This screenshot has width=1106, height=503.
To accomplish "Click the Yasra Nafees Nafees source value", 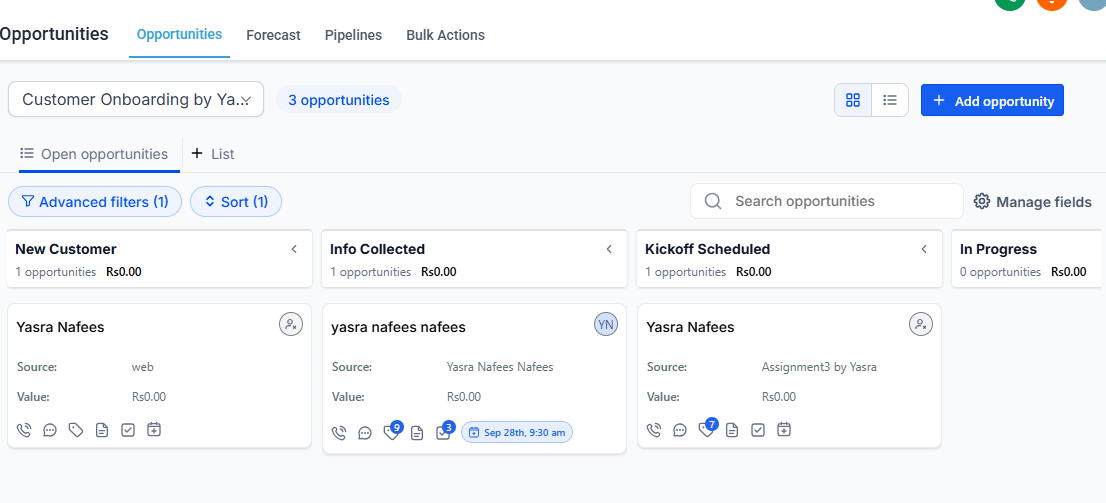I will tap(500, 367).
